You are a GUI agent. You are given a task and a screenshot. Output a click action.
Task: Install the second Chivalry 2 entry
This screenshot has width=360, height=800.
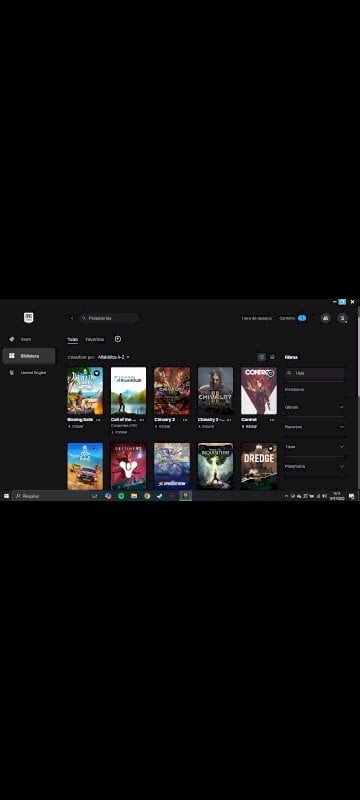(x=207, y=426)
